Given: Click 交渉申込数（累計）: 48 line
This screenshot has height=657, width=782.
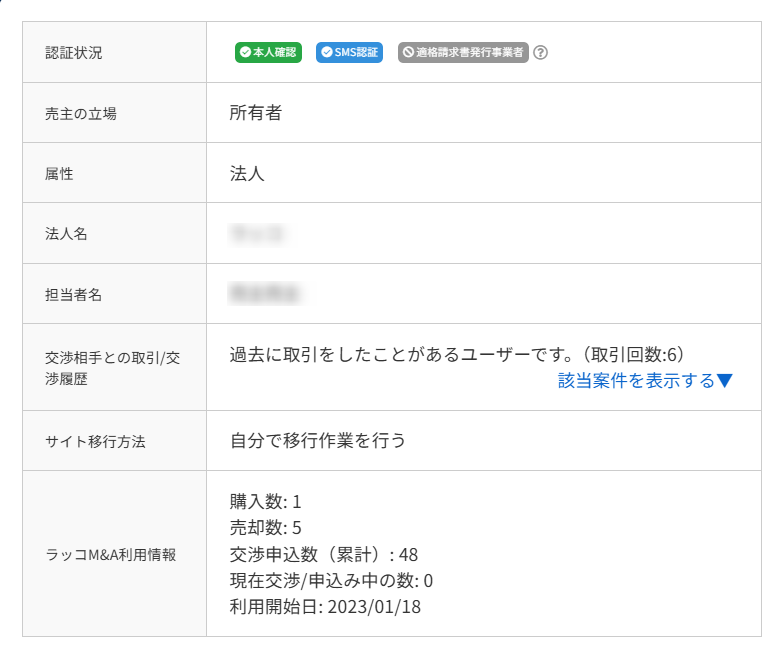Looking at the screenshot, I should 324,555.
